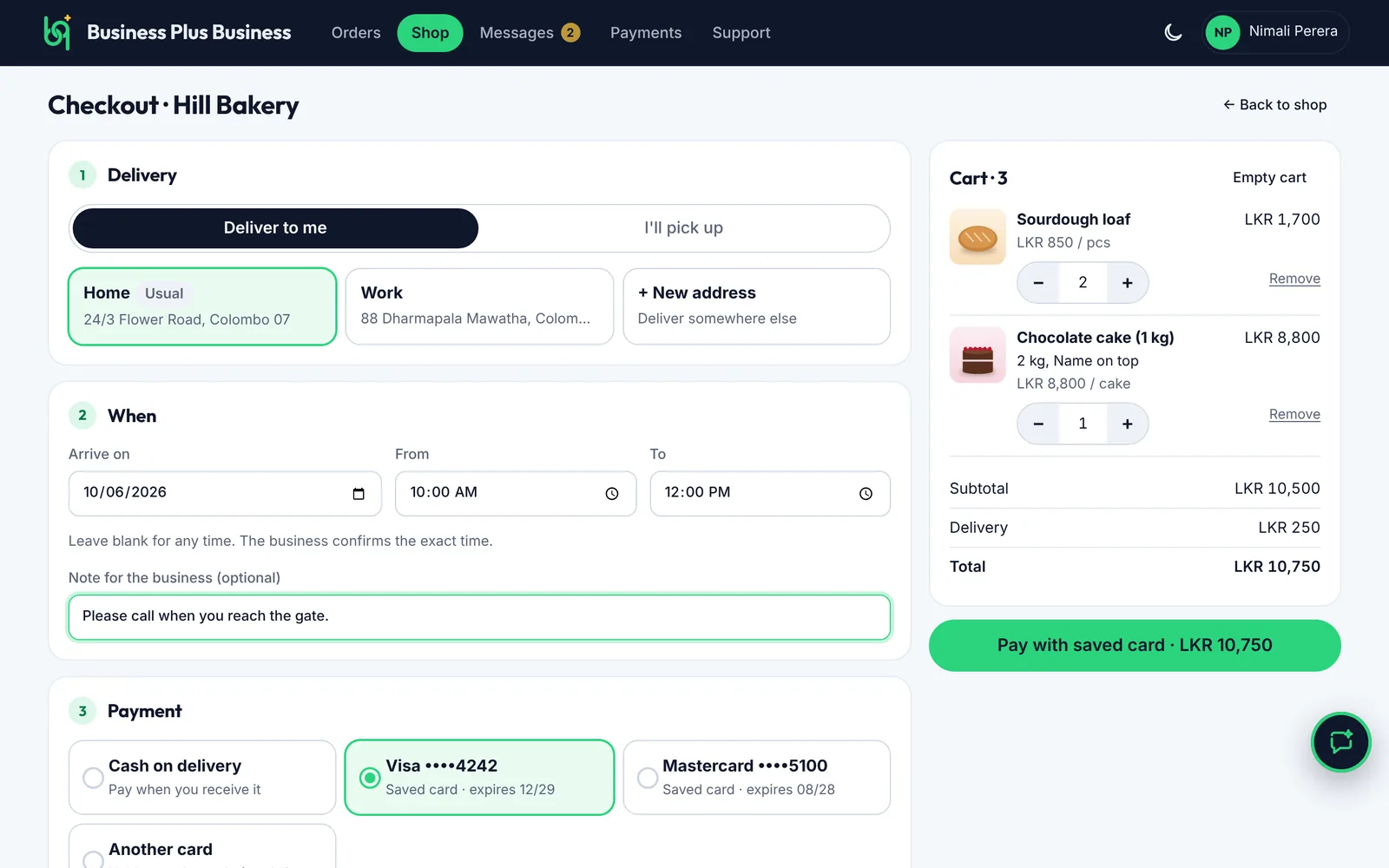Open the From time clock icon
The height and width of the screenshot is (868, 1389).
[x=612, y=494]
